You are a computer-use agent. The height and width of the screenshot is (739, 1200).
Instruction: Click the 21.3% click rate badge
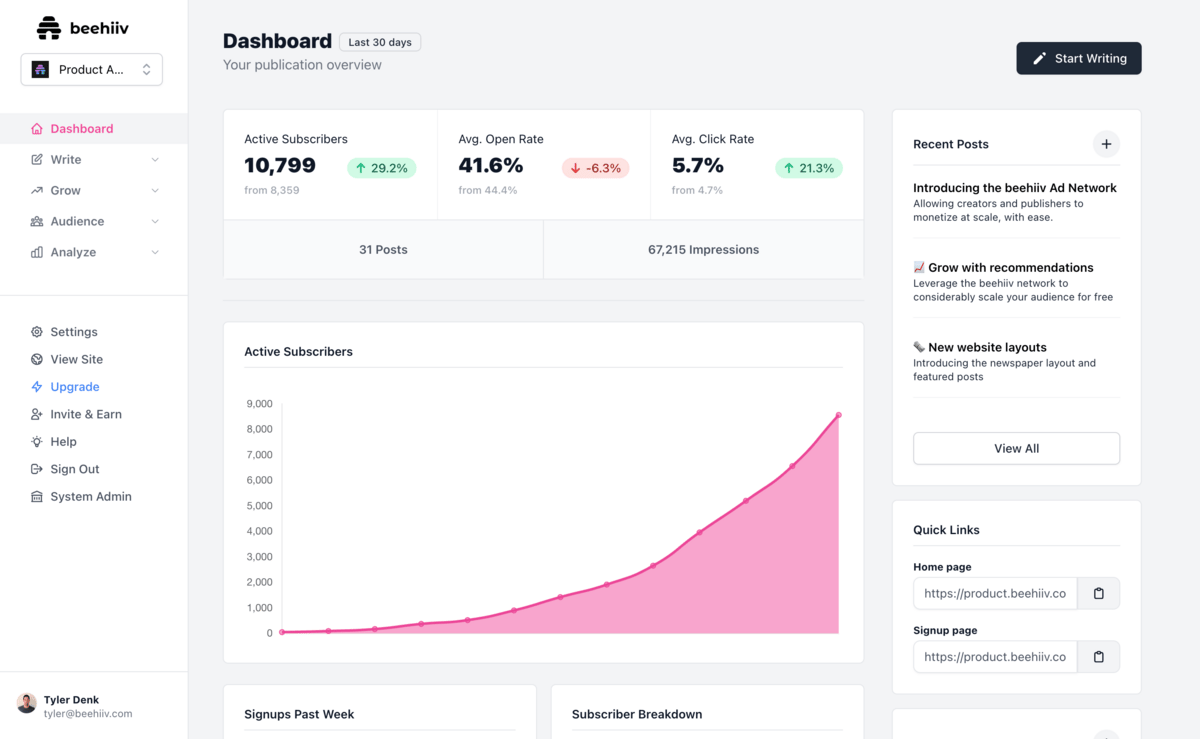coord(809,168)
